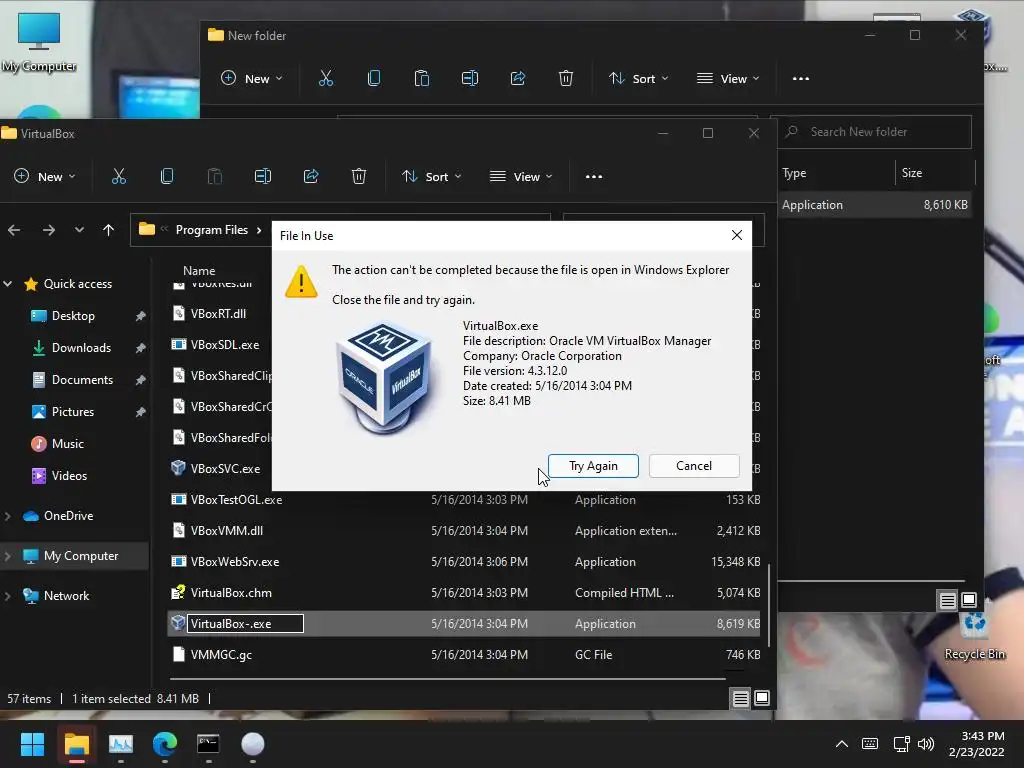Screen dimensions: 1024x768
Task: Expand Network tree node
Action: pos(8,596)
